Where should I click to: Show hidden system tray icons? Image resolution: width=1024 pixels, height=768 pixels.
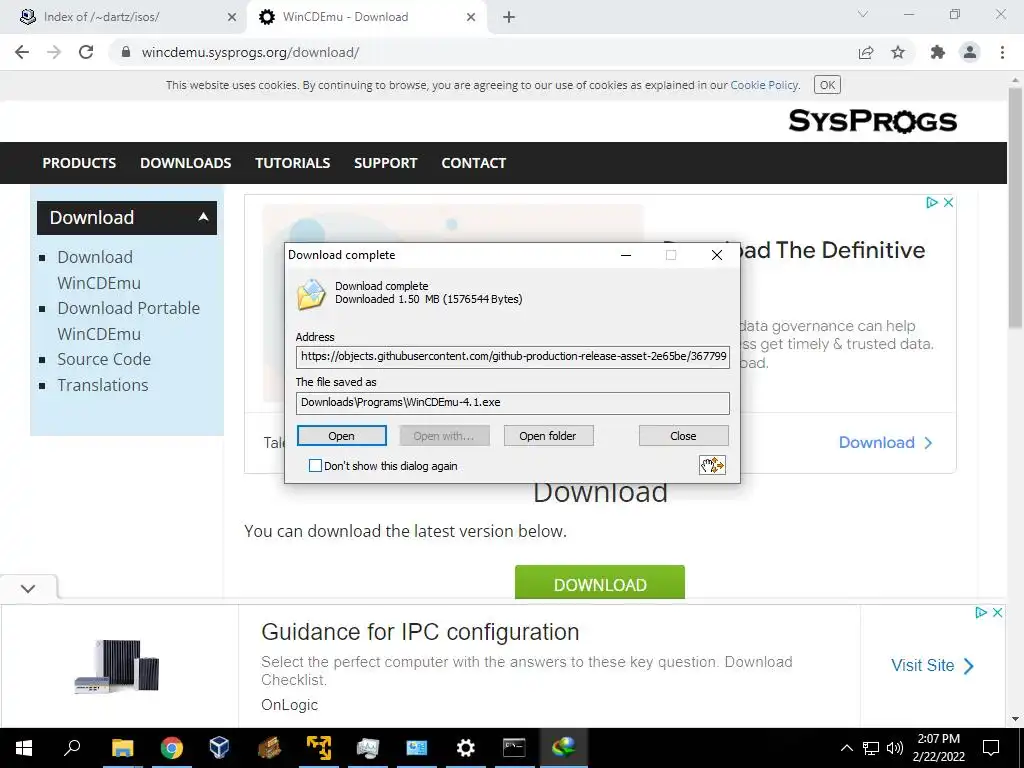(846, 748)
